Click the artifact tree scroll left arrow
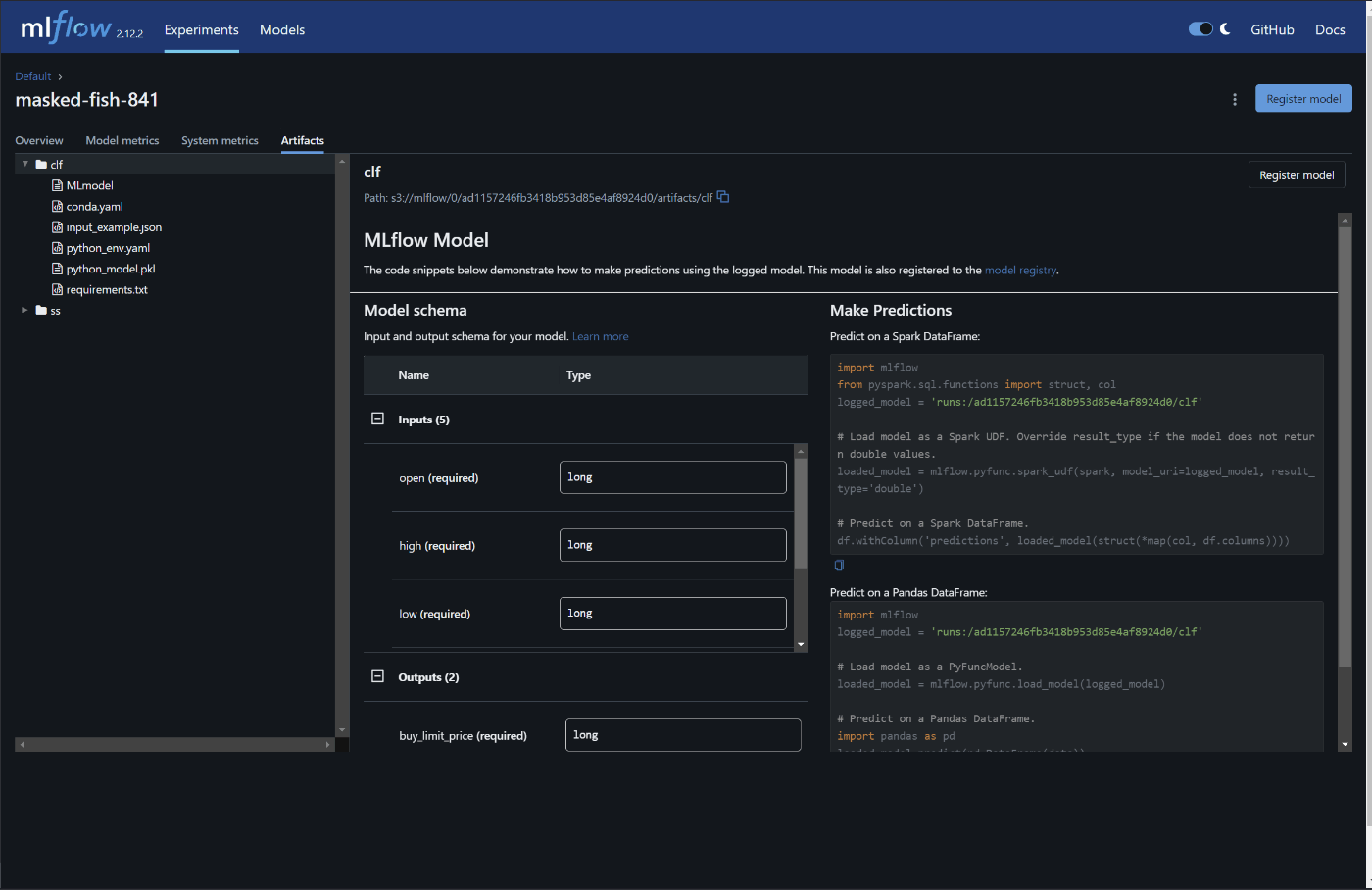The image size is (1372, 890). [x=22, y=745]
